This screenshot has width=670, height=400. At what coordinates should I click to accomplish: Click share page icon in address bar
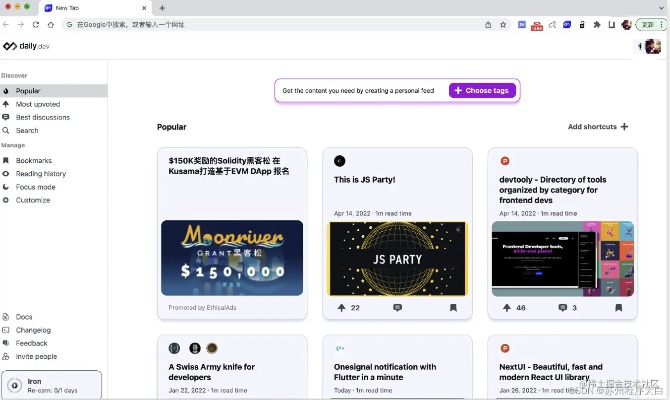[x=488, y=25]
